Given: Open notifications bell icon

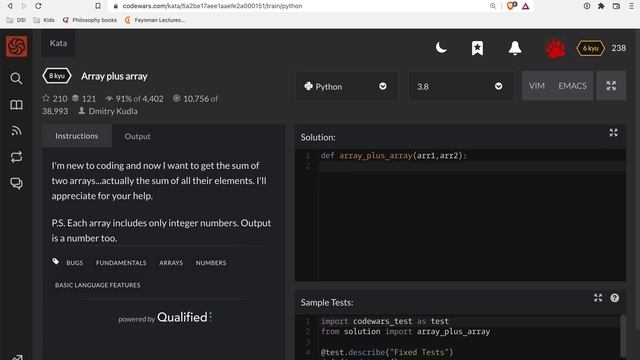Looking at the screenshot, I should [x=515, y=48].
